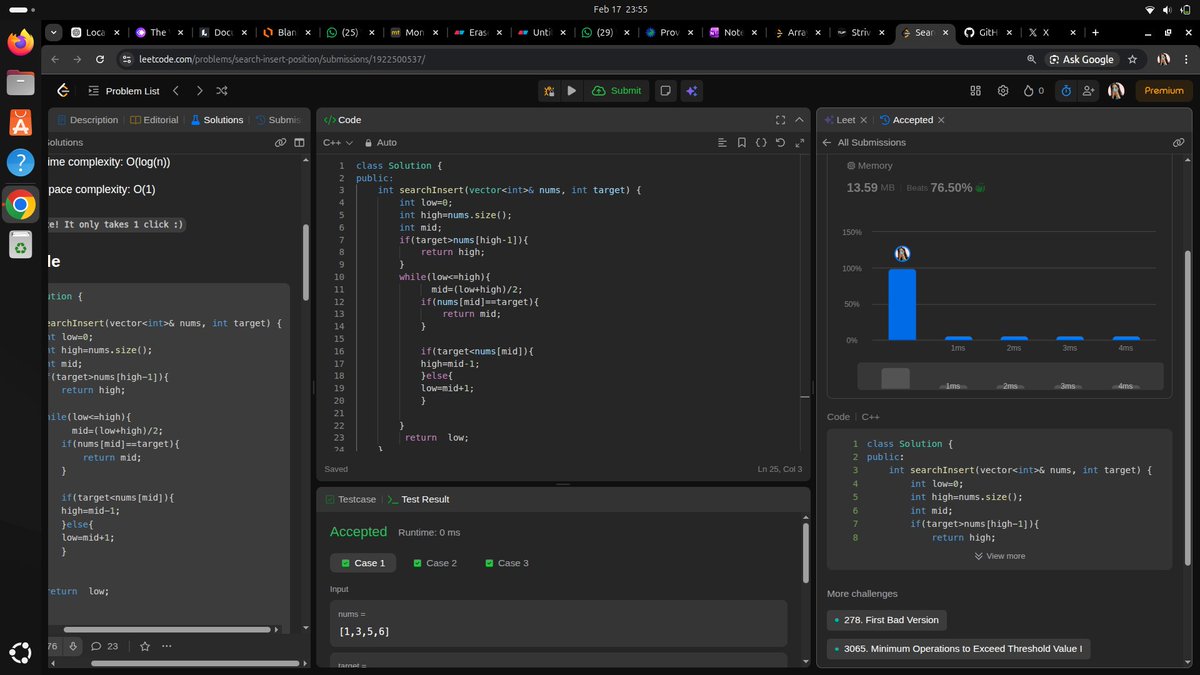Screen dimensions: 1200x675
Task: Open the settings gear in top bar
Action: 1003,90
